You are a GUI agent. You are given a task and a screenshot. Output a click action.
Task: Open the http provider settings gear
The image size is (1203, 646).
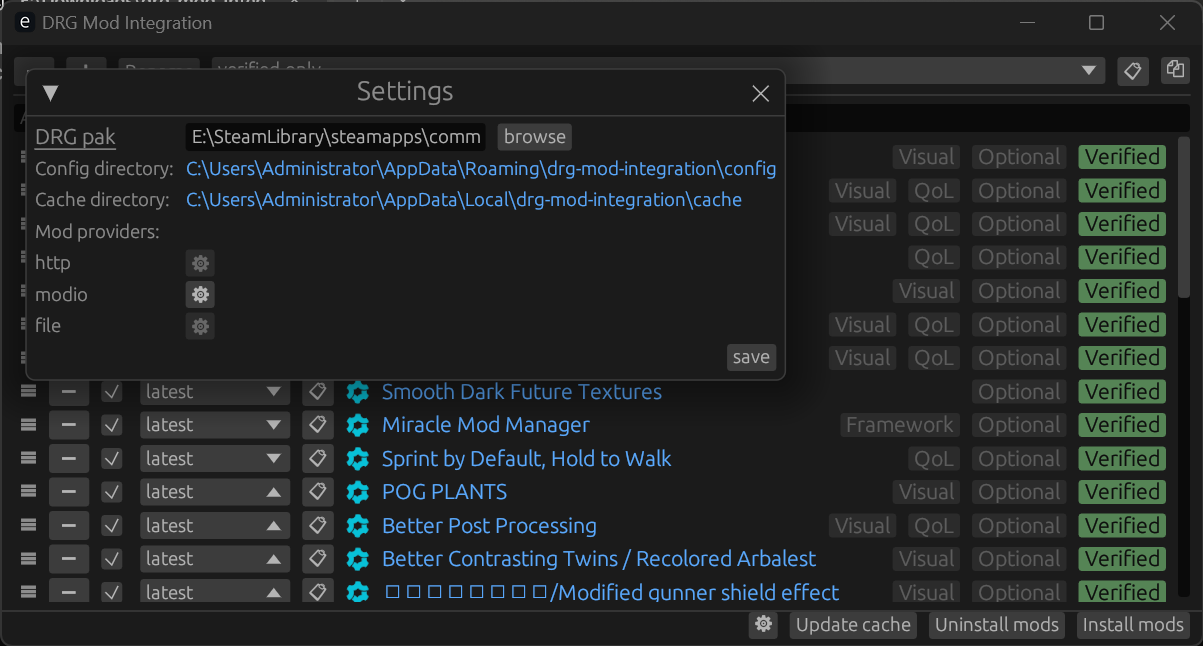click(200, 263)
